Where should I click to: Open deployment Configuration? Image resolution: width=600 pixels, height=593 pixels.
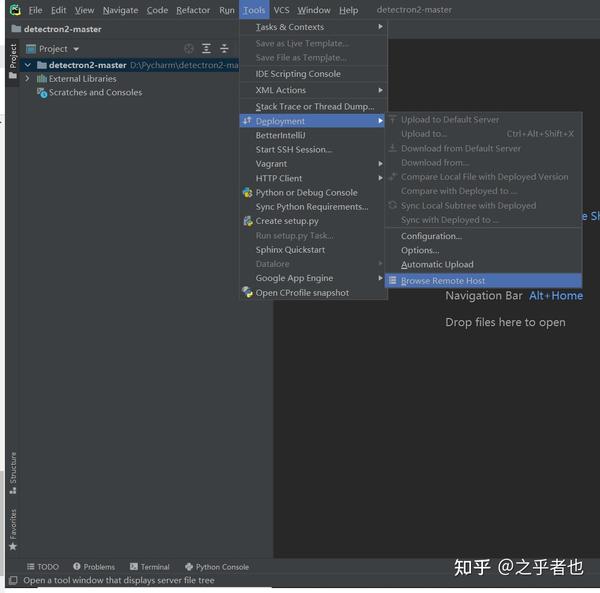[x=483, y=236]
